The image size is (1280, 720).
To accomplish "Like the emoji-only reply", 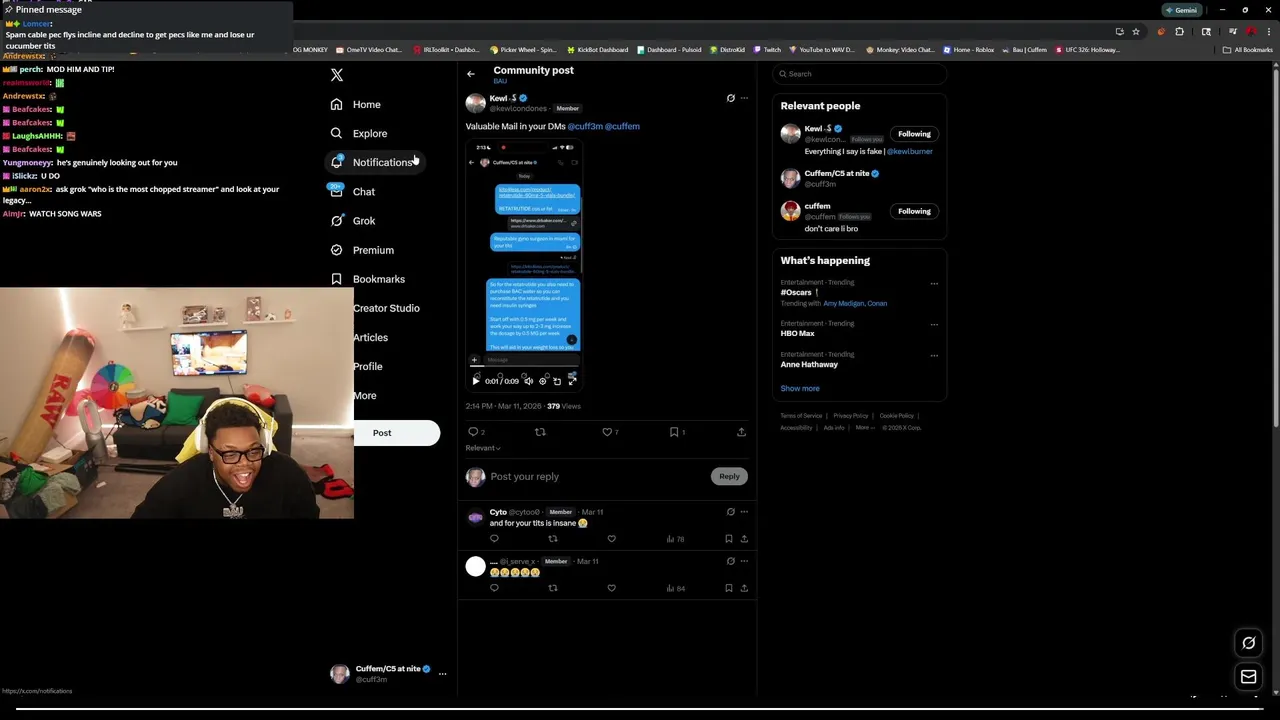I will coord(612,588).
